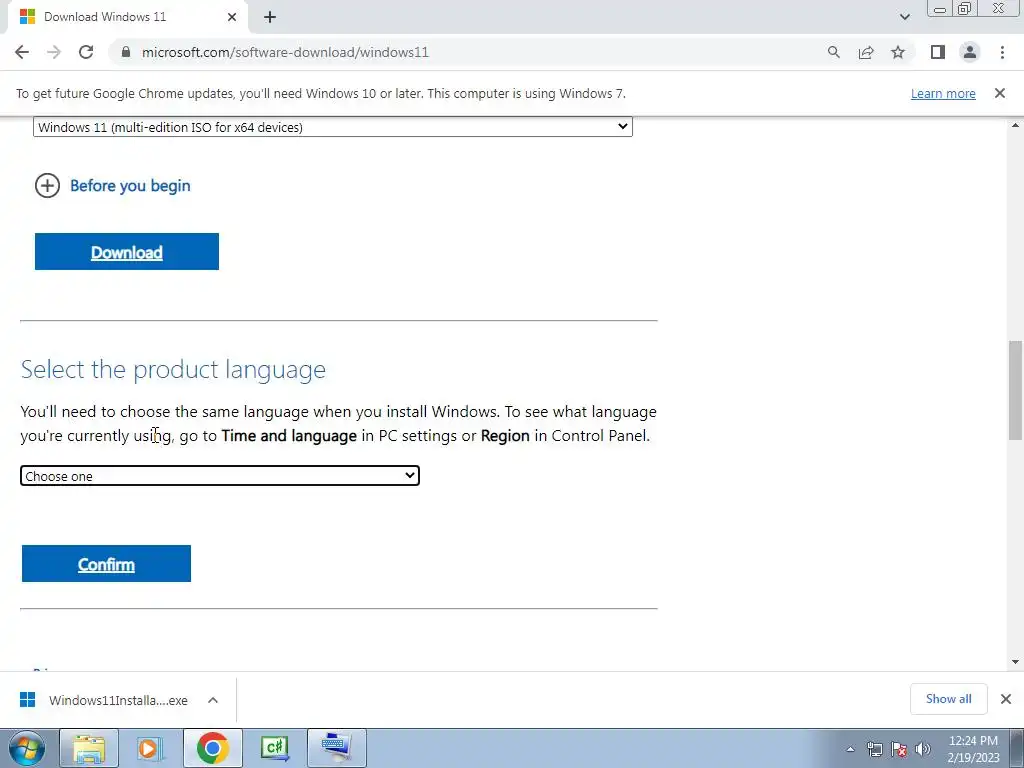Click the browser forward arrow
1024x768 pixels.
pos(54,52)
